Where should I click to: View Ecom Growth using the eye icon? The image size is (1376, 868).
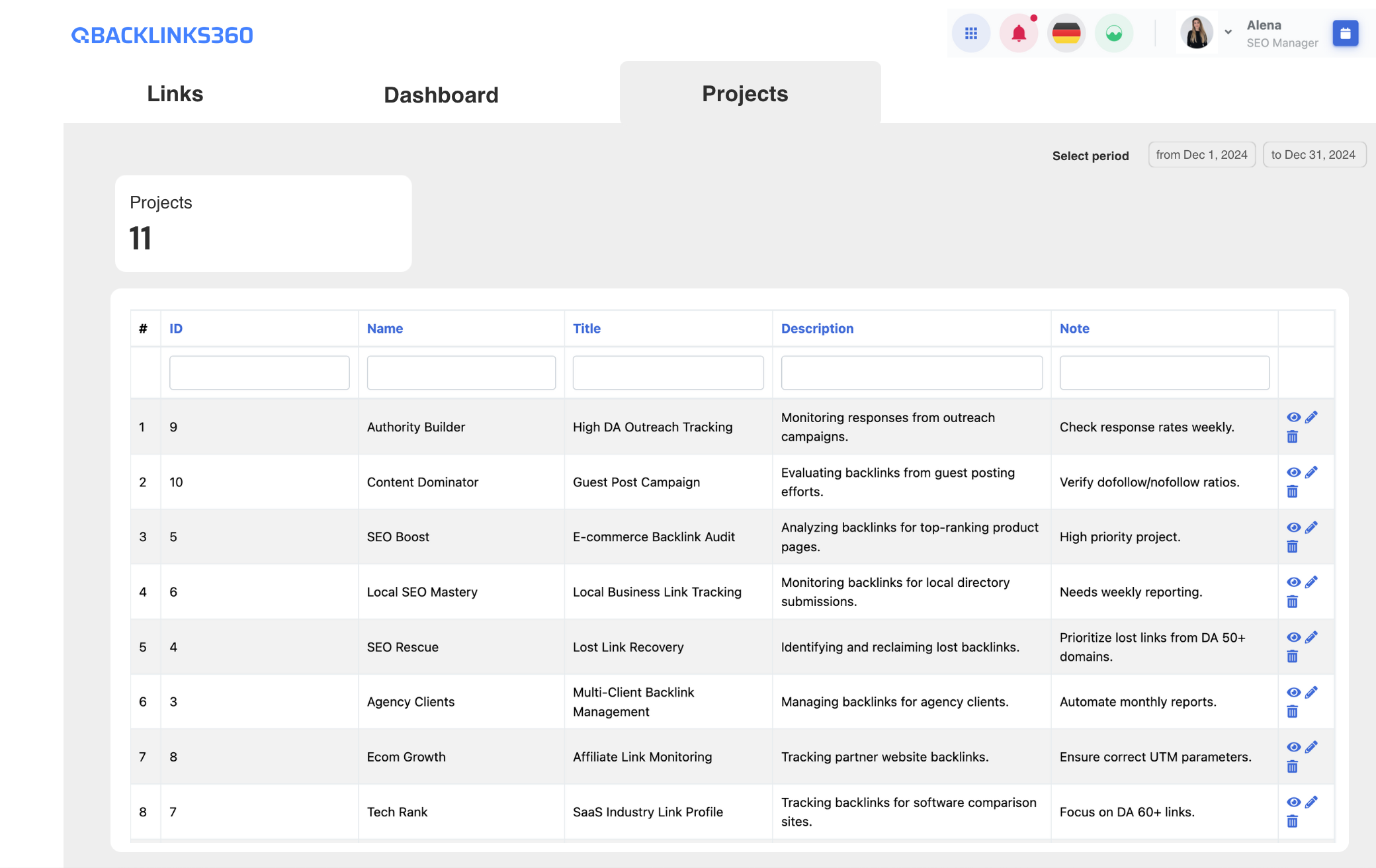1293,747
